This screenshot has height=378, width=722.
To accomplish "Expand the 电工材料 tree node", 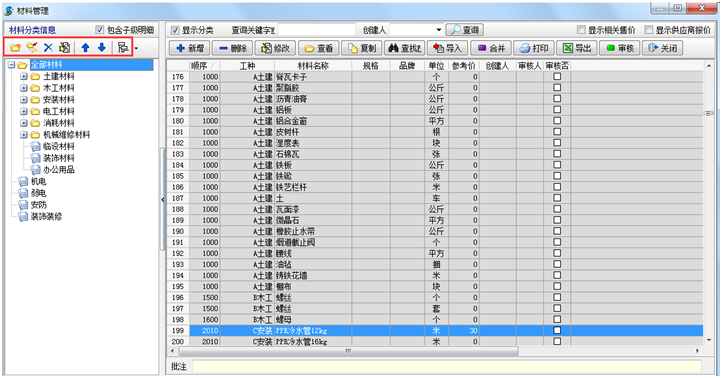I will [24, 111].
